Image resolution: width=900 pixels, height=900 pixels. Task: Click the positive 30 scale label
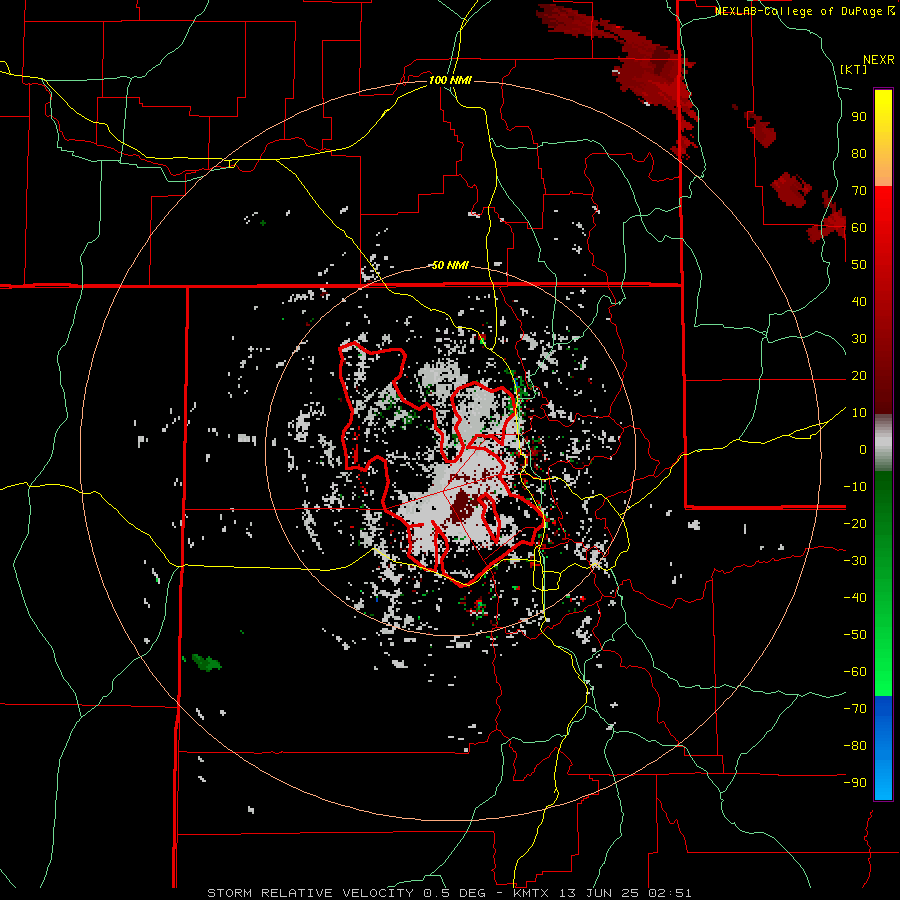859,339
